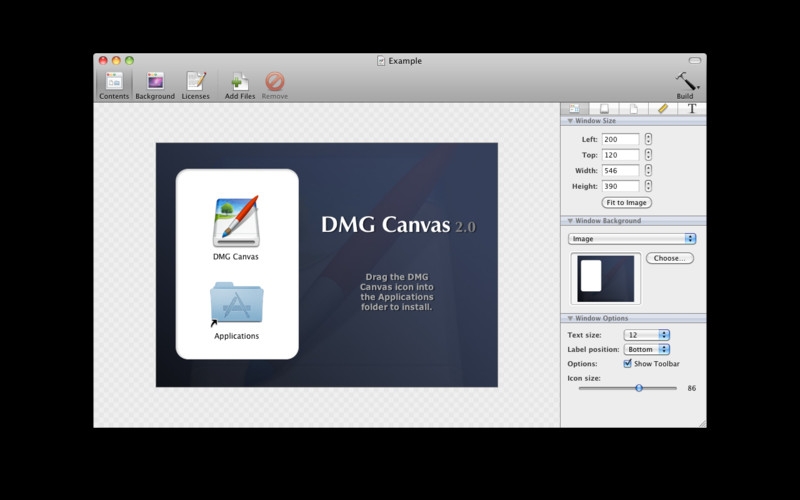Collapse the Window Options section
Image resolution: width=800 pixels, height=500 pixels.
570,318
